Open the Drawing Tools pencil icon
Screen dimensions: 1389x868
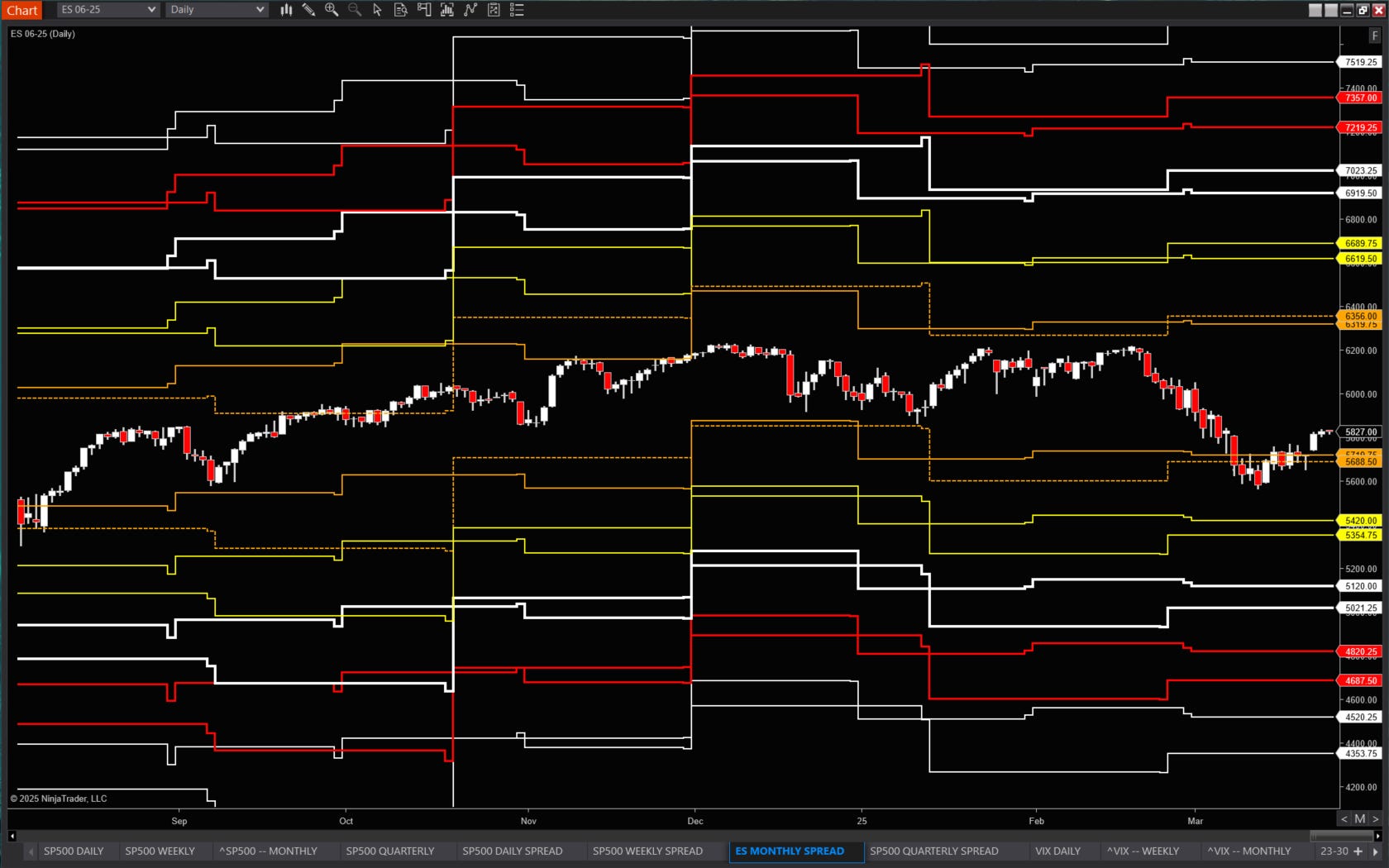coord(308,10)
